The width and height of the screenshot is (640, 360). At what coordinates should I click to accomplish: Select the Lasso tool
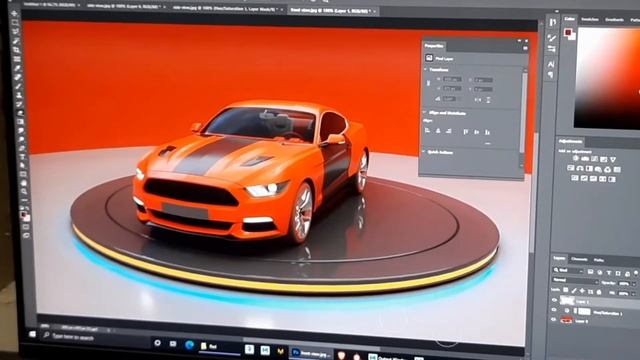[x=15, y=31]
